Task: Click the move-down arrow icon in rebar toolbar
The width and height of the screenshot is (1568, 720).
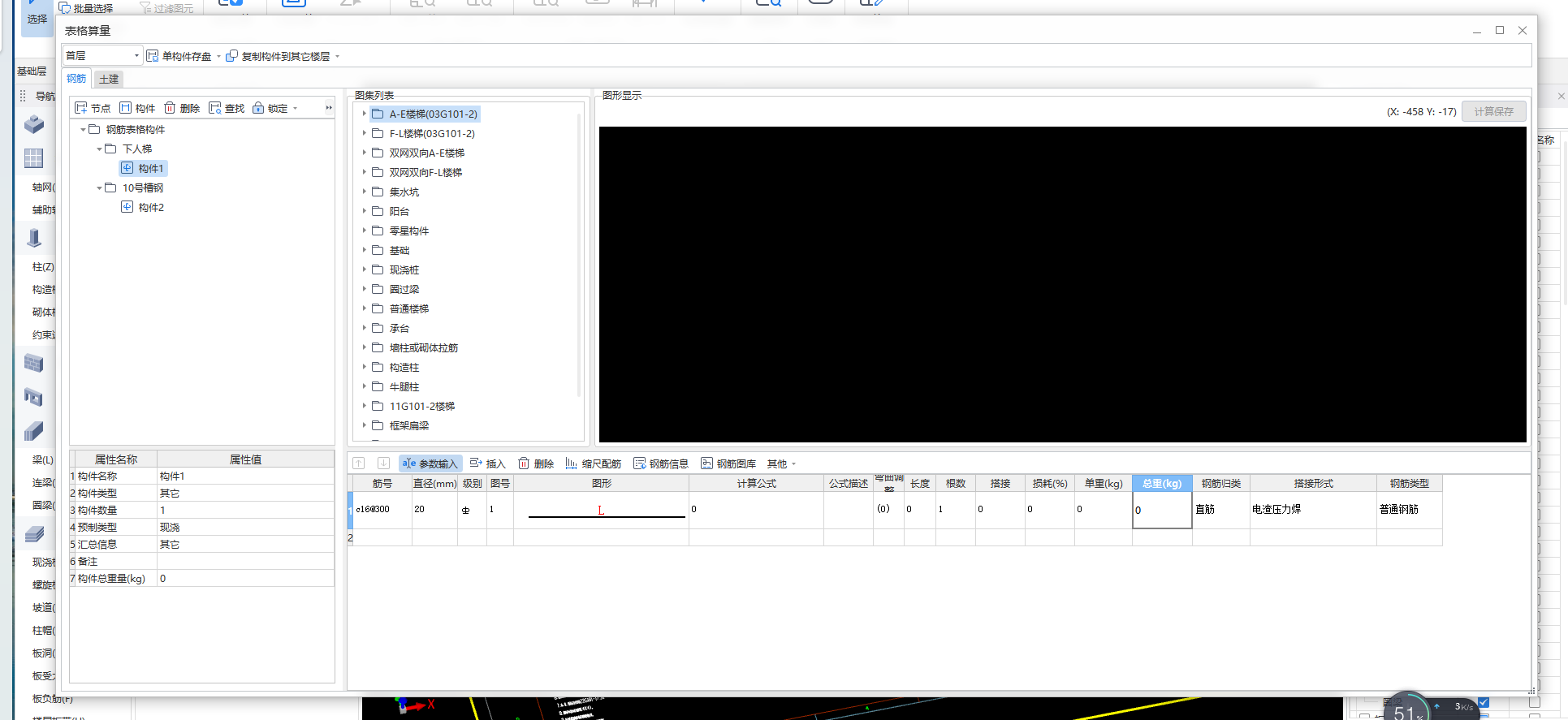Action: (x=383, y=463)
